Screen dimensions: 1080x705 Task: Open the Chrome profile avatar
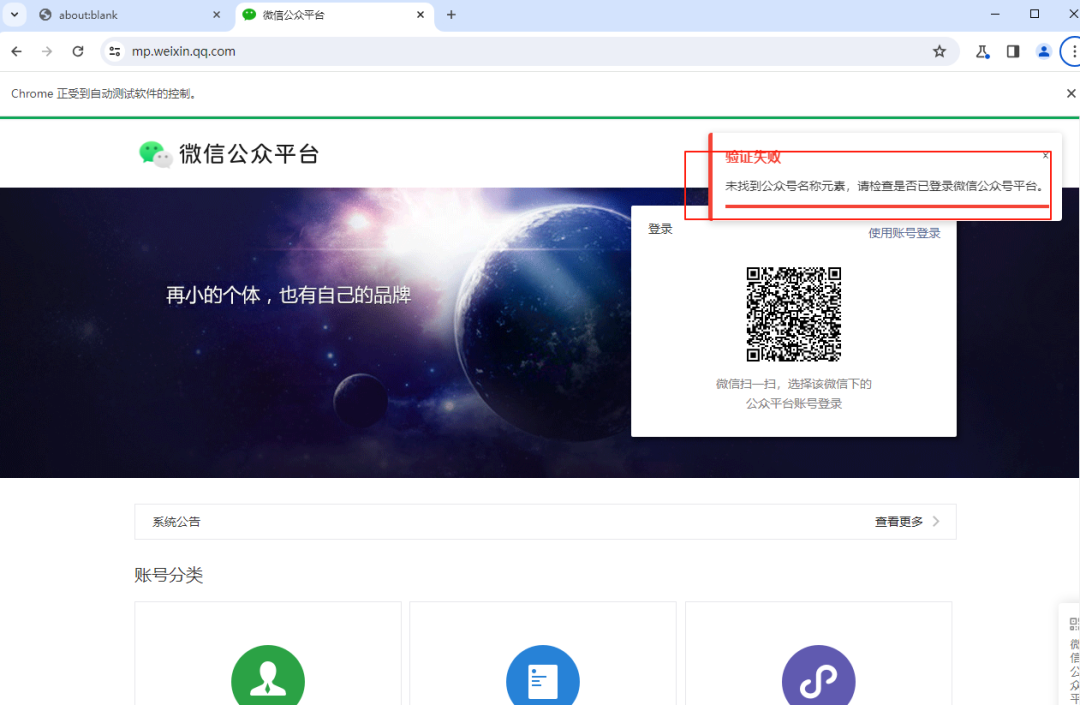click(1043, 51)
